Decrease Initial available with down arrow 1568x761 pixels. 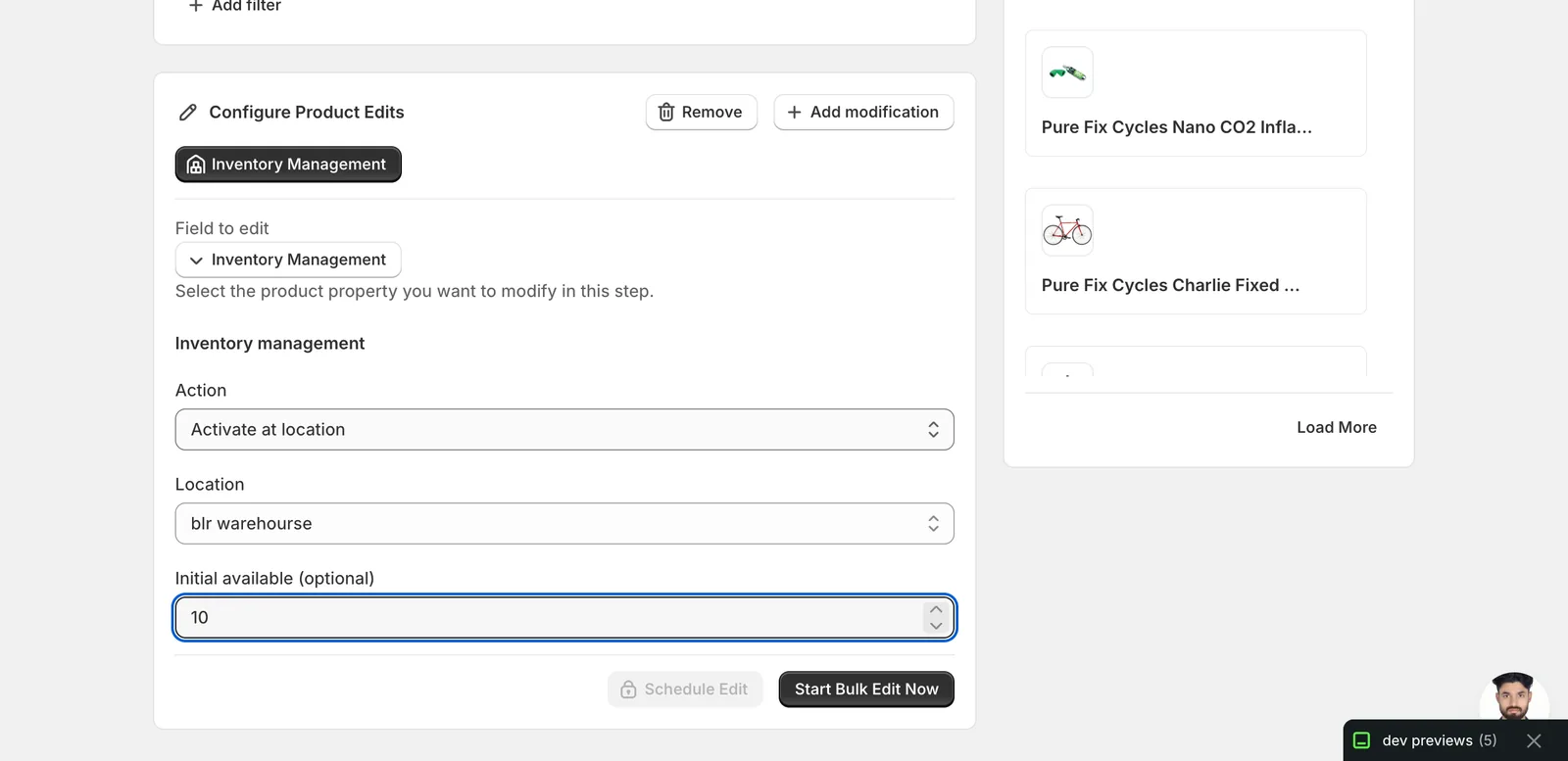coord(936,626)
